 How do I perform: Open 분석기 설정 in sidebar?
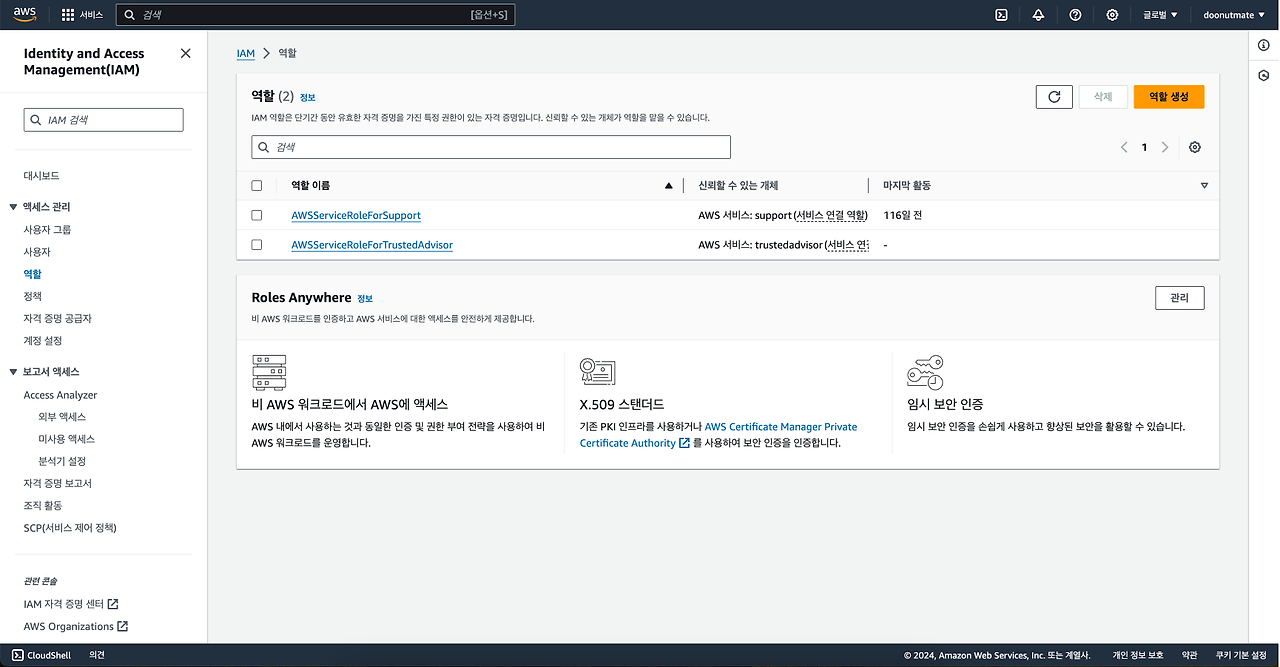click(x=62, y=461)
